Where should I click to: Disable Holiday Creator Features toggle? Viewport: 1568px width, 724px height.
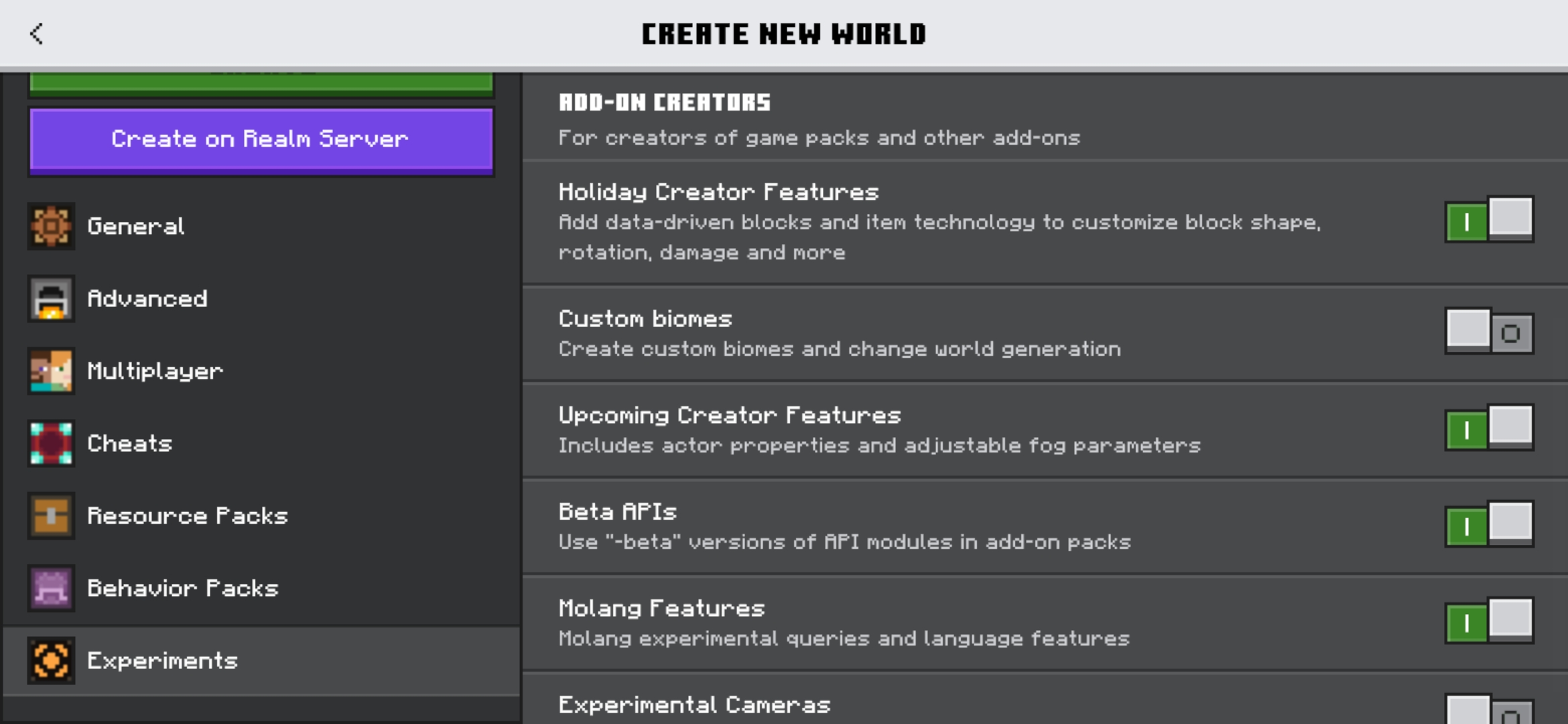point(1489,220)
